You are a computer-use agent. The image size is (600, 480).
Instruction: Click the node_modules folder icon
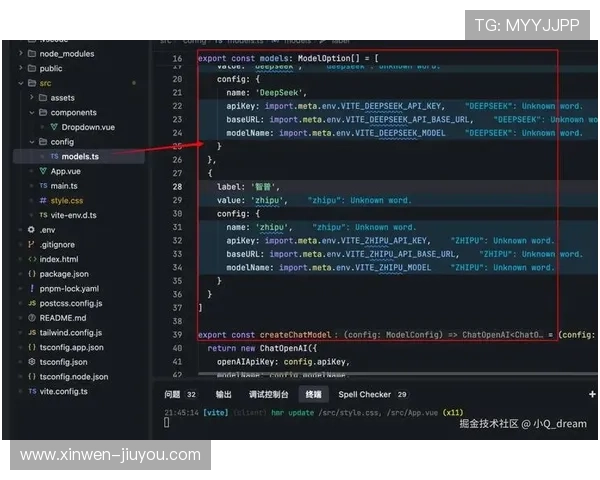coord(32,54)
